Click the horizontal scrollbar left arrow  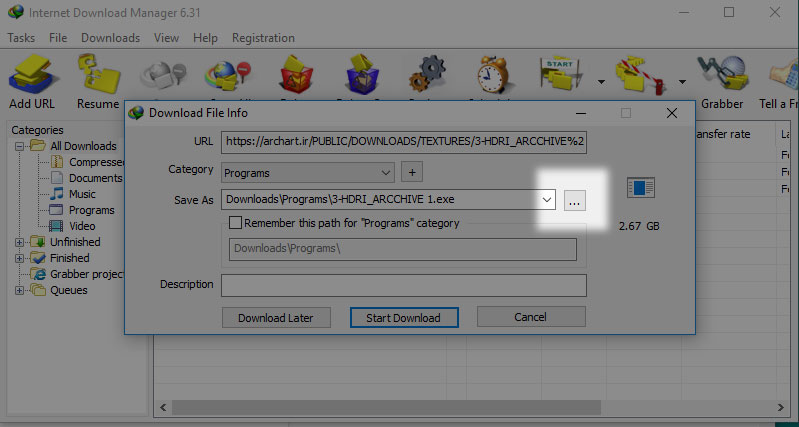163,408
